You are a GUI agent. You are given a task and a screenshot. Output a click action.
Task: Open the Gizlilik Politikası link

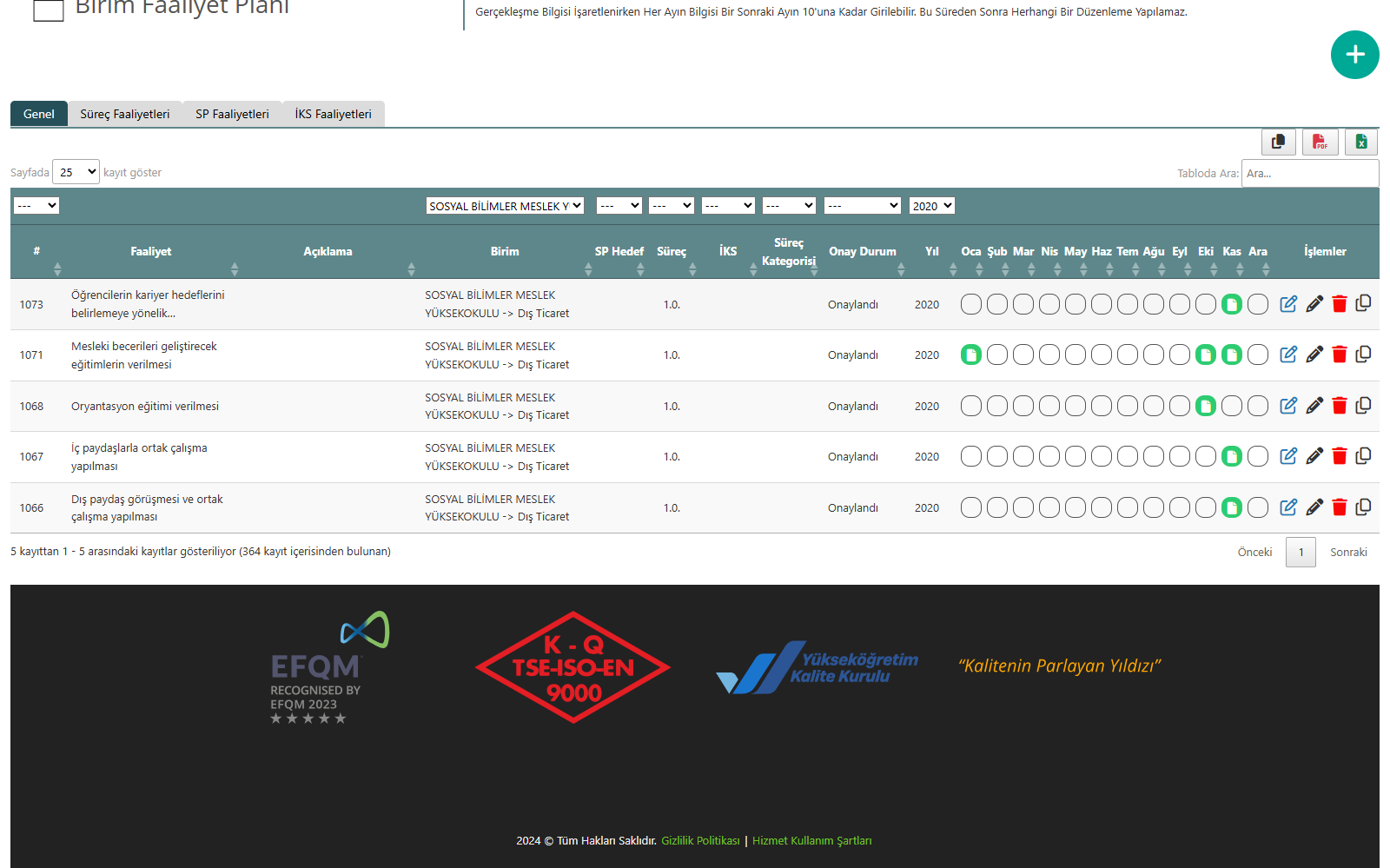click(700, 840)
